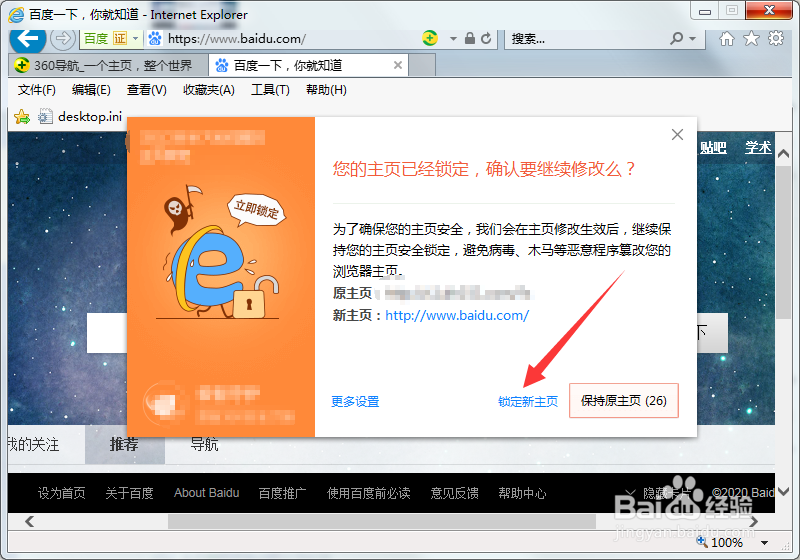Open the 查看(V) menu
The width and height of the screenshot is (800, 560).
pyautogui.click(x=147, y=90)
